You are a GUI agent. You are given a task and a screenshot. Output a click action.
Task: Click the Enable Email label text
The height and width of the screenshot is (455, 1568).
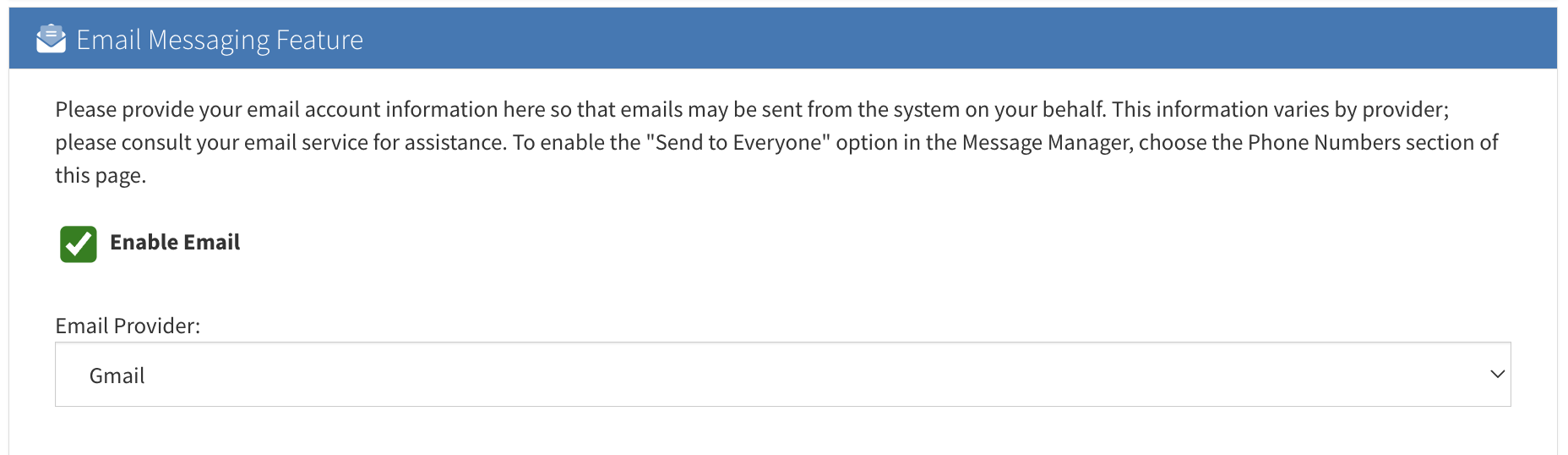(x=175, y=243)
